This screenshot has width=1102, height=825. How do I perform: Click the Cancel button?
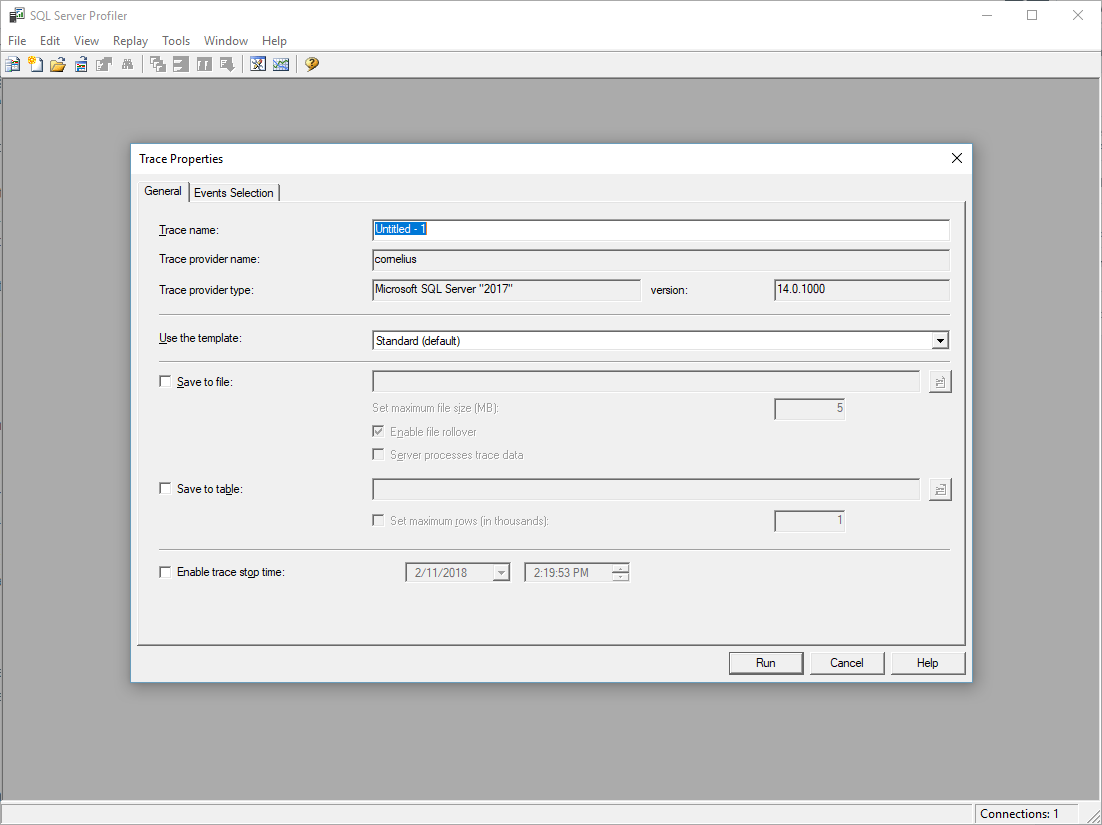pyautogui.click(x=847, y=663)
